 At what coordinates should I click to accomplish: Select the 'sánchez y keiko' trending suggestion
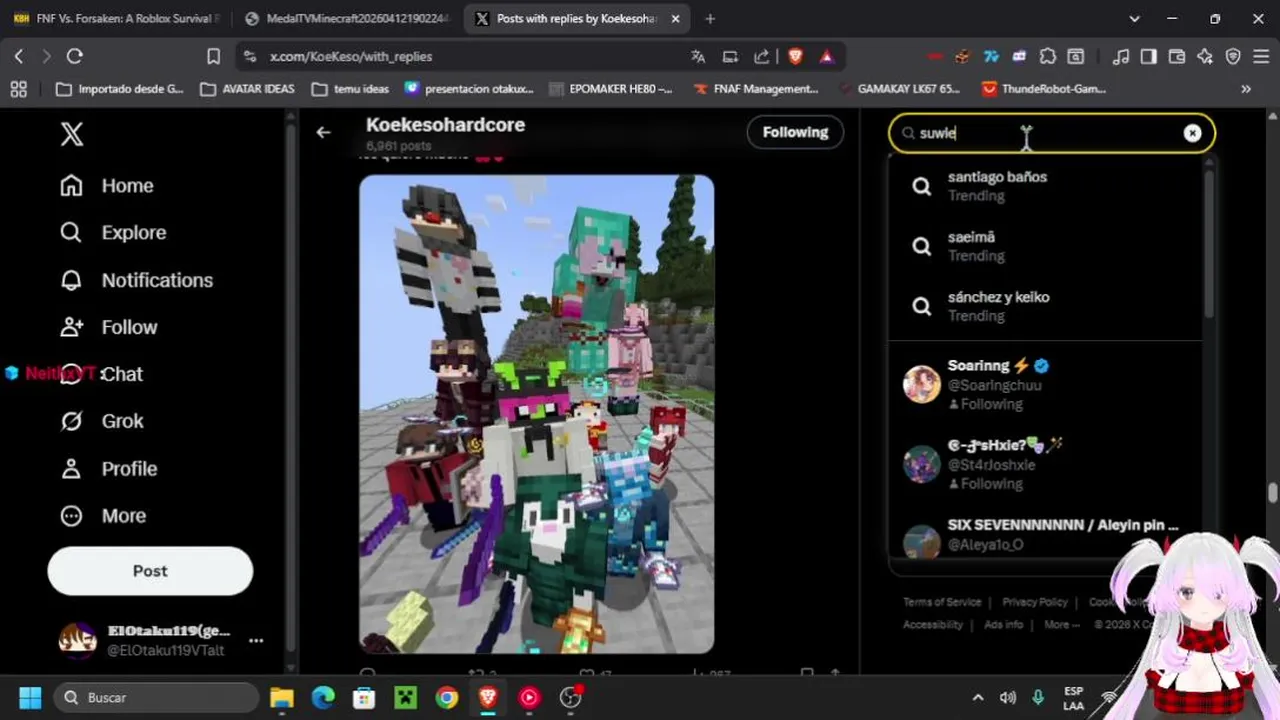coord(1045,306)
